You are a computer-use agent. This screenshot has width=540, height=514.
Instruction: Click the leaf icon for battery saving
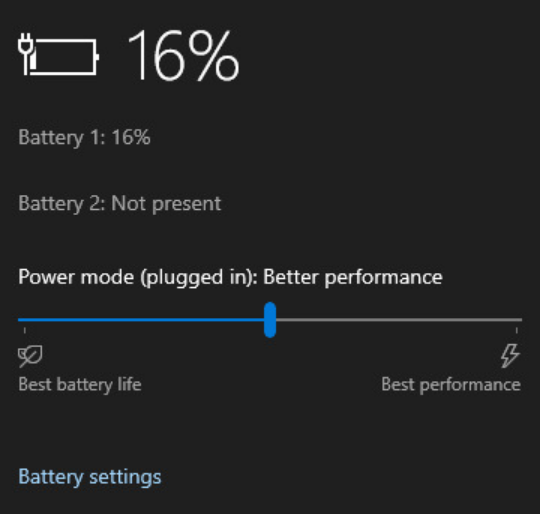(x=30, y=356)
